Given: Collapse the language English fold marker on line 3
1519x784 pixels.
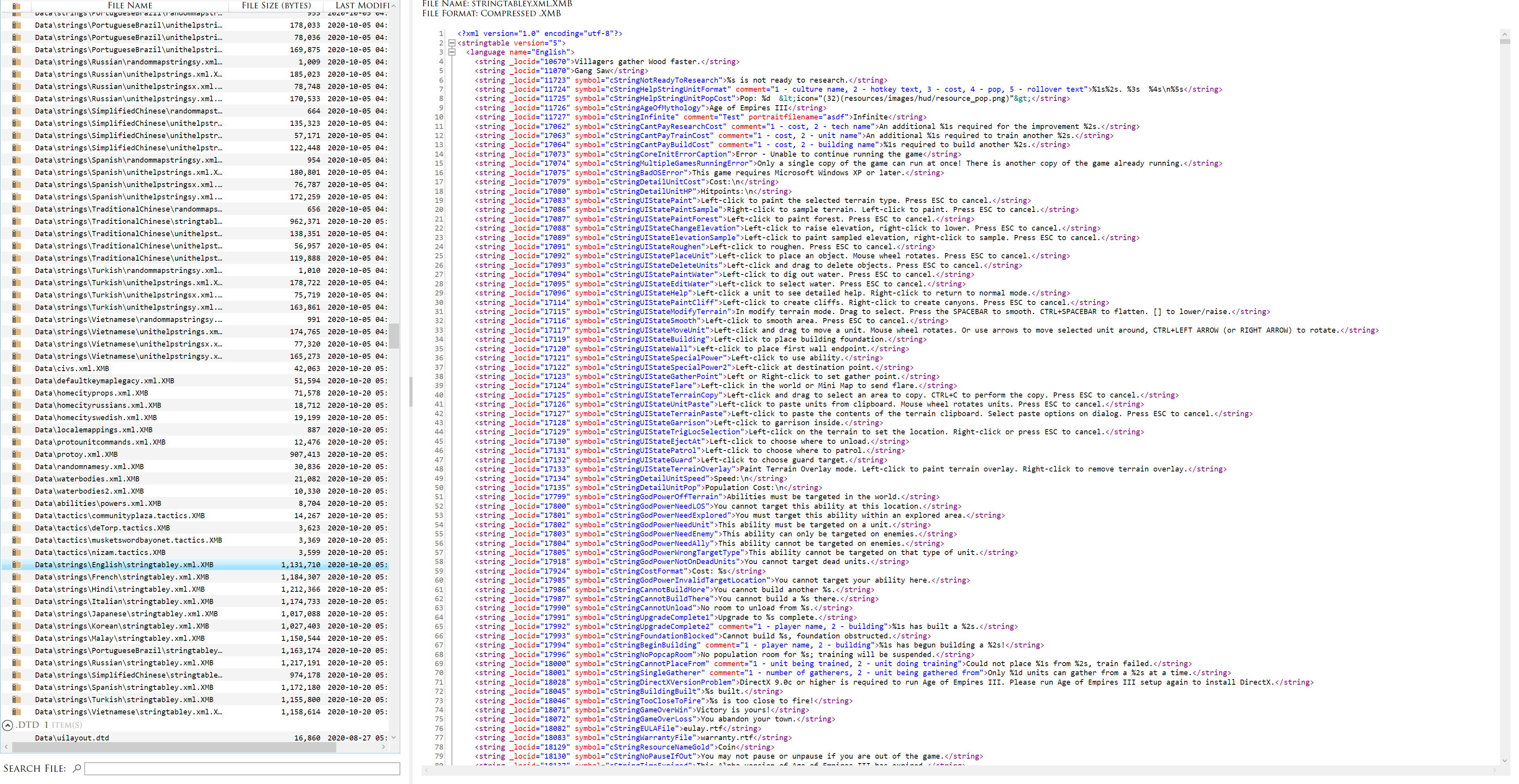Looking at the screenshot, I should pyautogui.click(x=452, y=52).
